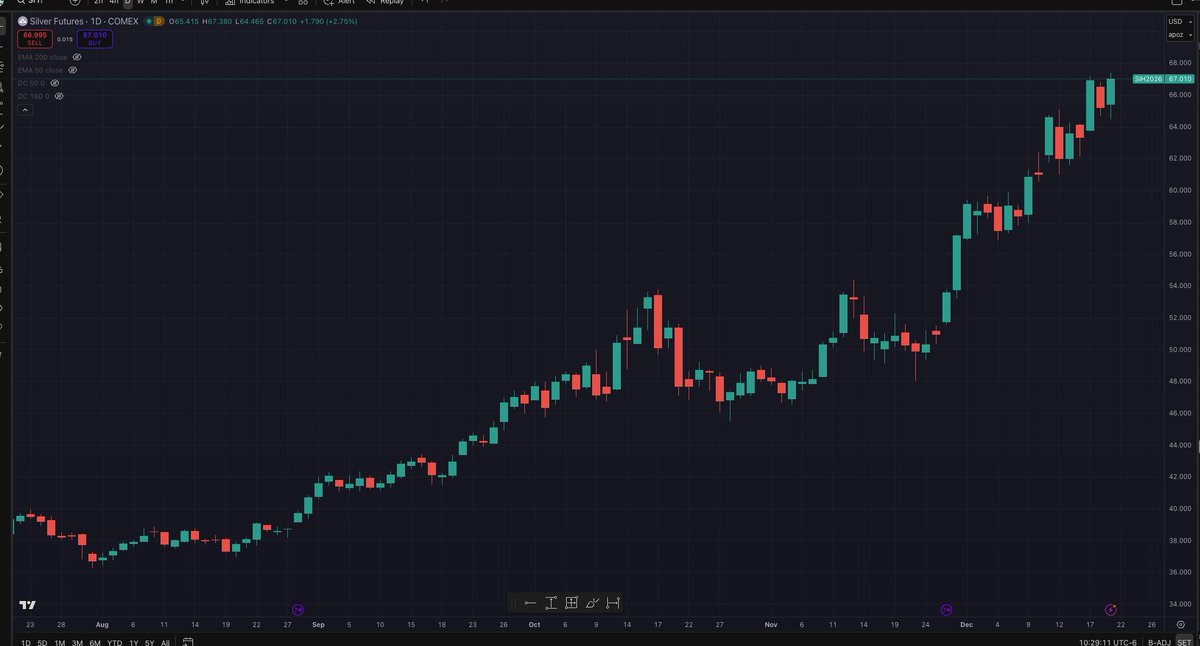Set the date range to YTD
Image resolution: width=1200 pixels, height=646 pixels.
114,642
